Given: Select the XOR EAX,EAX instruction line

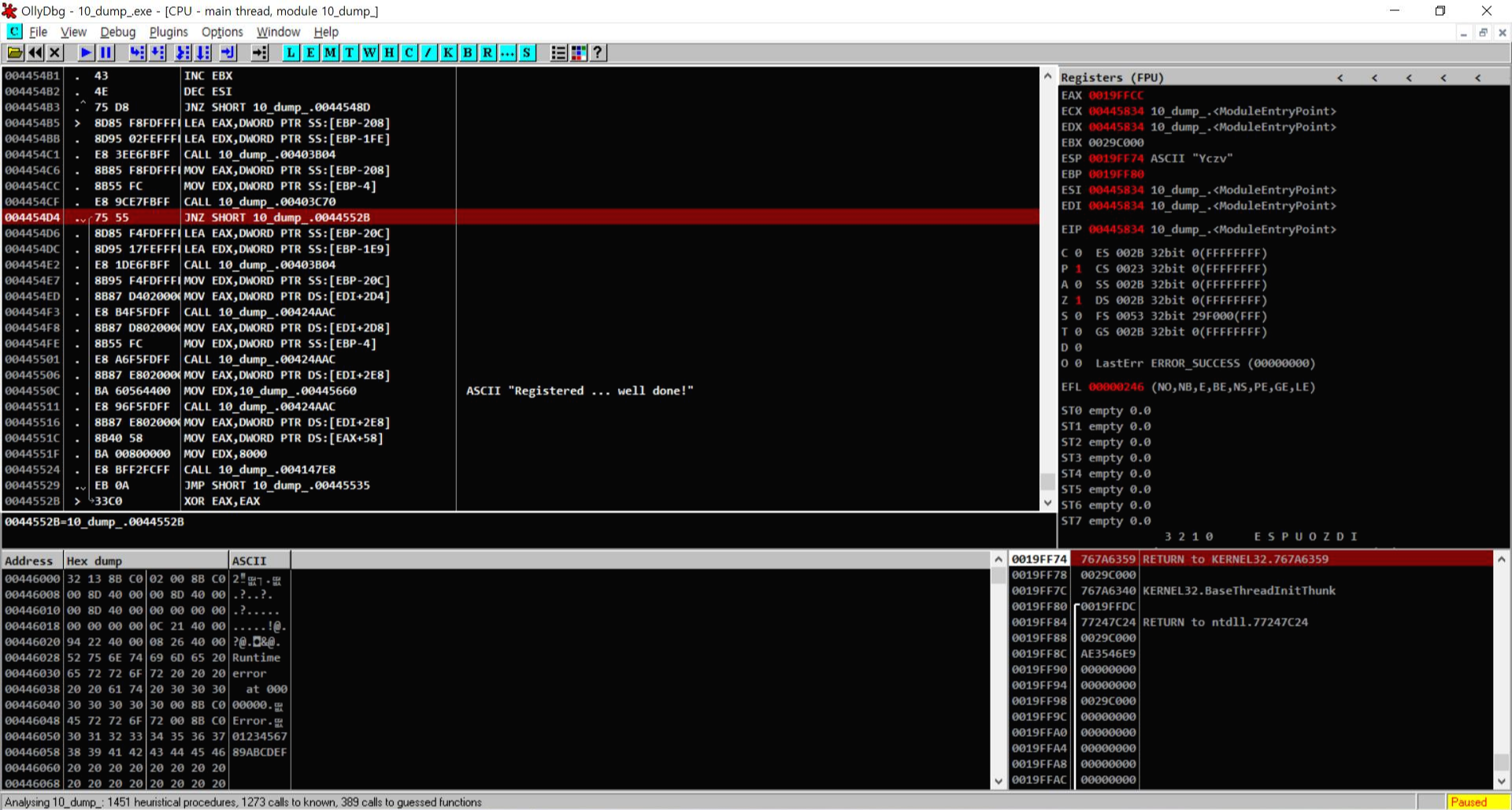Looking at the screenshot, I should 520,501.
